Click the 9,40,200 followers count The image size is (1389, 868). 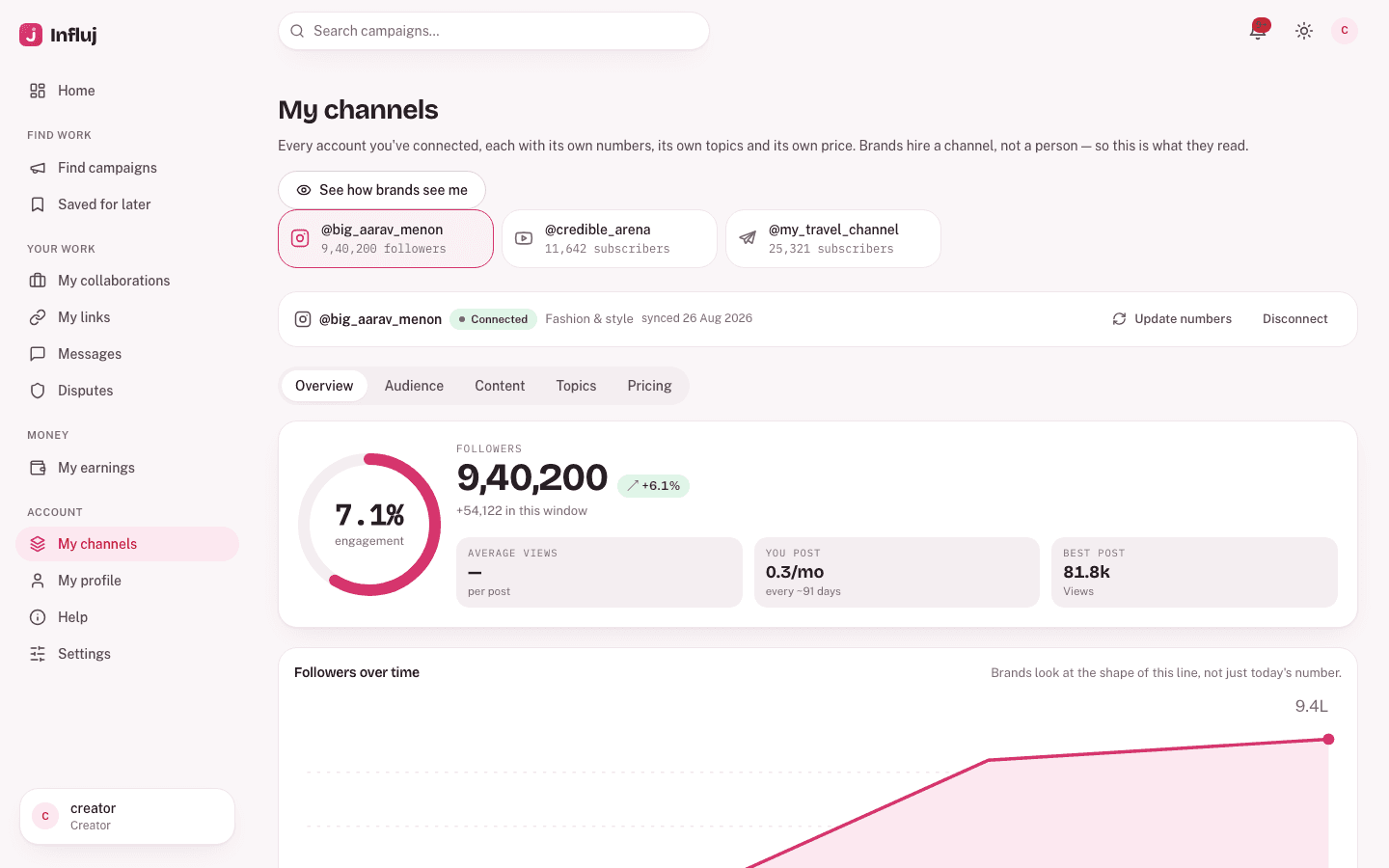tap(532, 477)
